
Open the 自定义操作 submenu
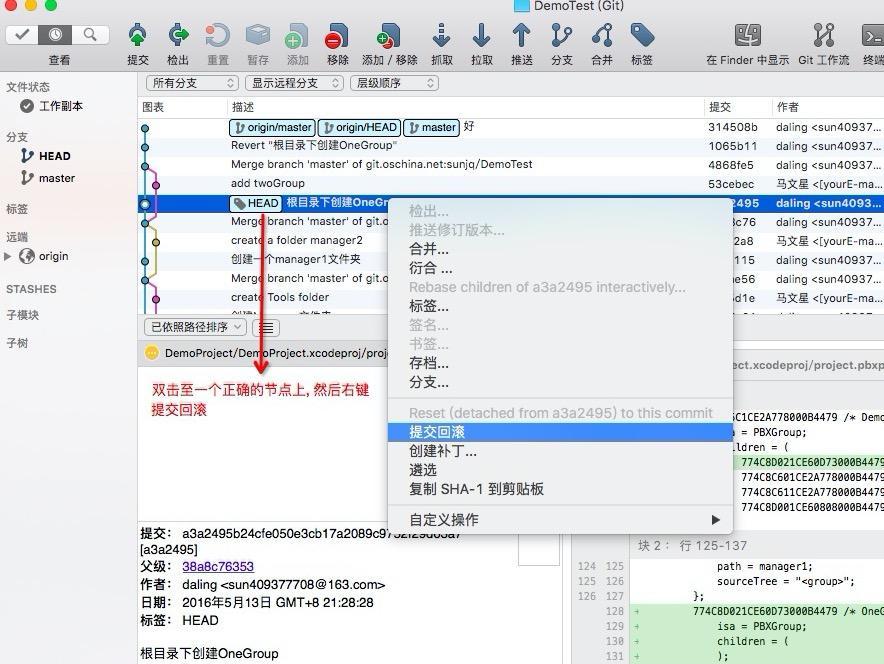[x=560, y=520]
